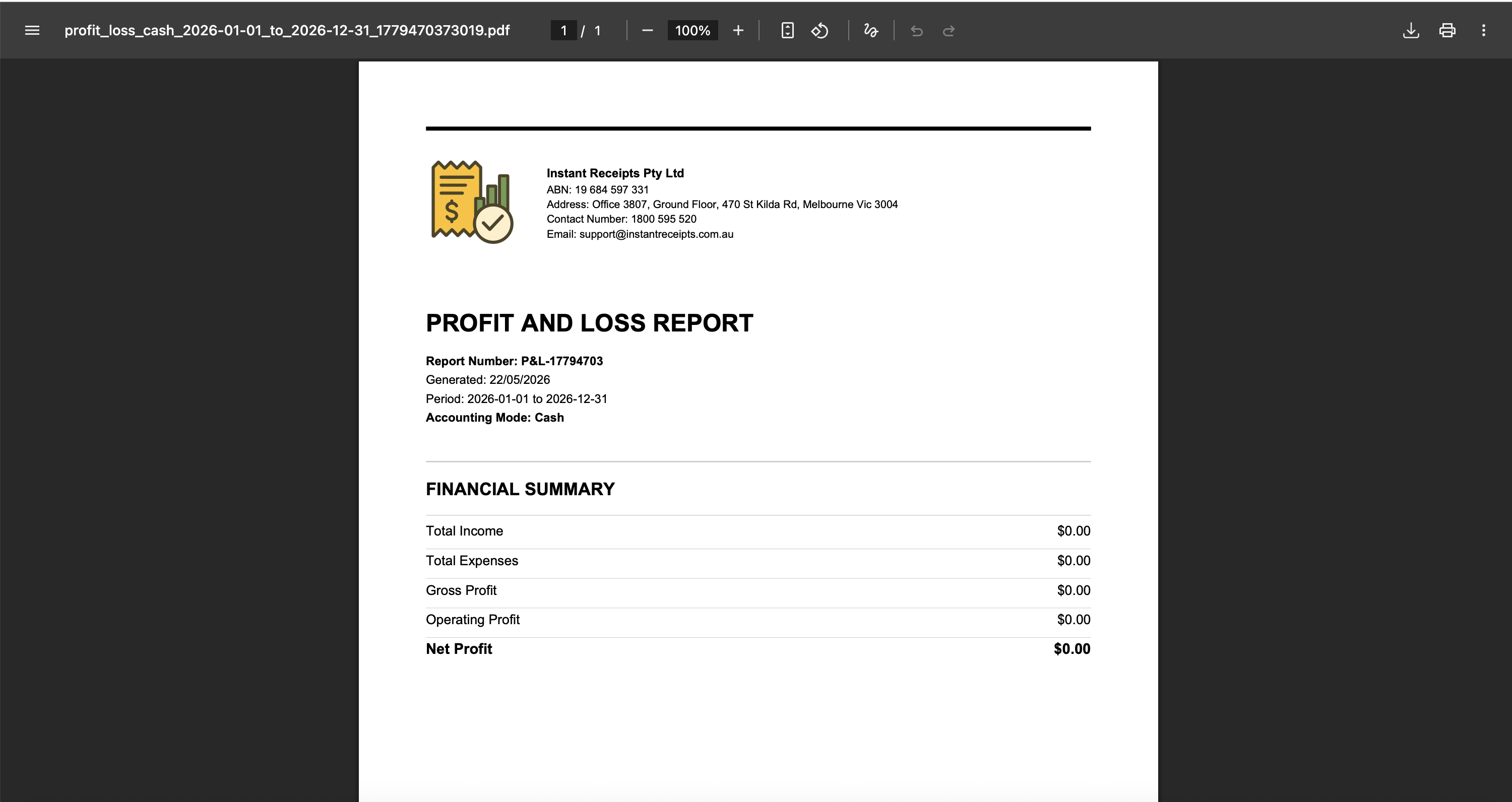Open the three-dot more actions menu
The image size is (1512, 802).
[x=1484, y=31]
